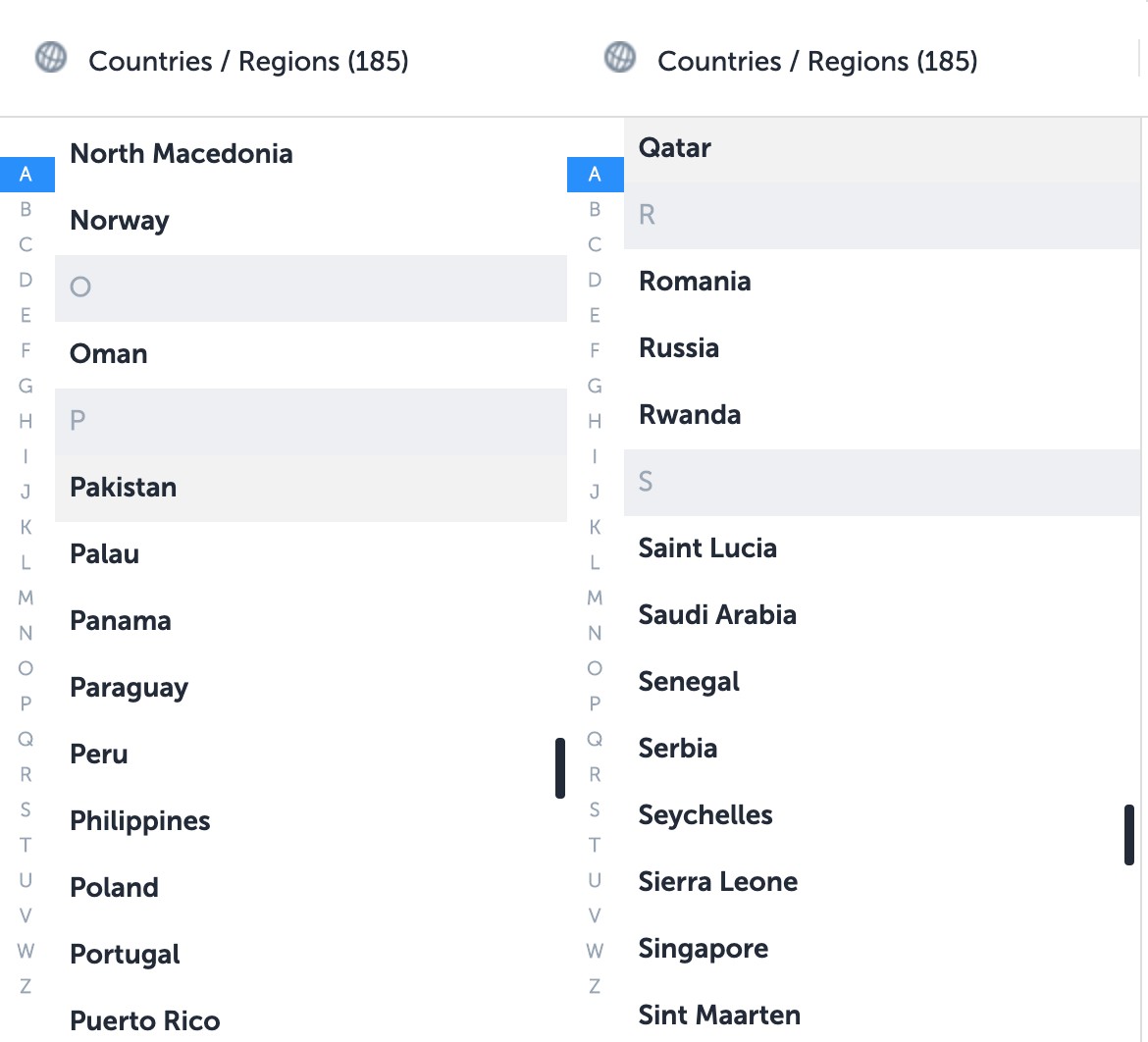Select Singapore from the country list
Viewport: 1148px width, 1042px height.
[x=704, y=948]
